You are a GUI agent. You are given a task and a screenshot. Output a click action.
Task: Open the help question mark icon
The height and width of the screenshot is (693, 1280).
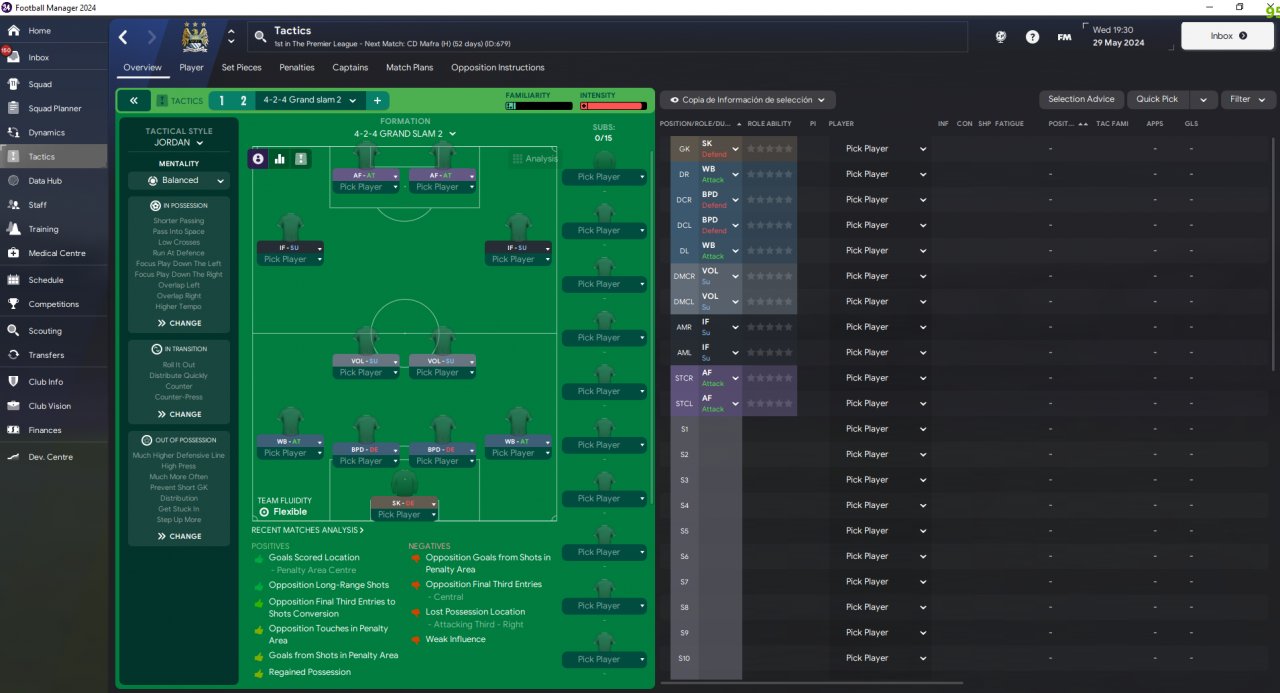click(1032, 37)
